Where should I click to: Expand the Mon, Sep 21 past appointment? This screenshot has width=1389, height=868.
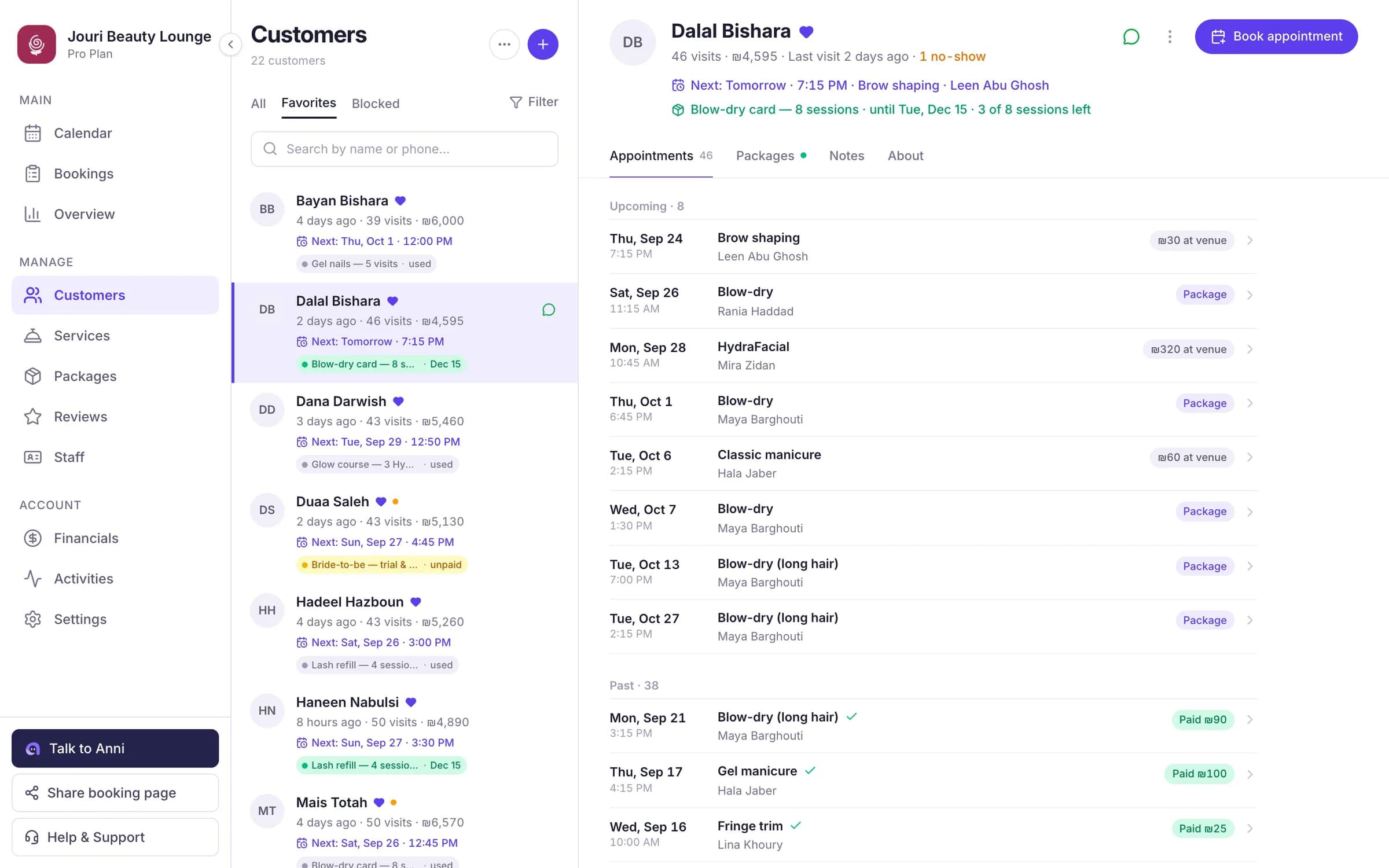coord(934,726)
